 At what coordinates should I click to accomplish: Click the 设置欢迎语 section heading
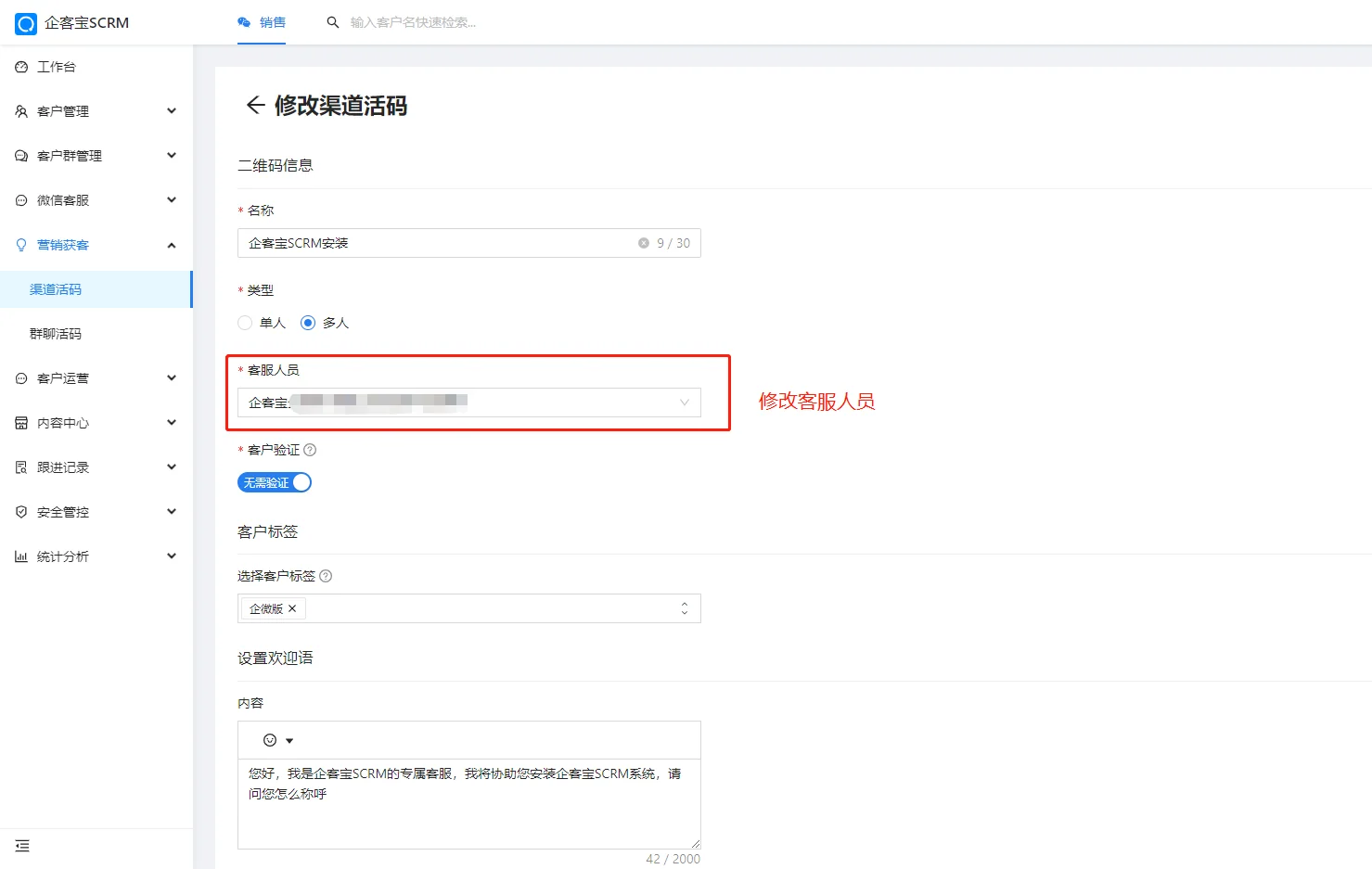pos(276,658)
